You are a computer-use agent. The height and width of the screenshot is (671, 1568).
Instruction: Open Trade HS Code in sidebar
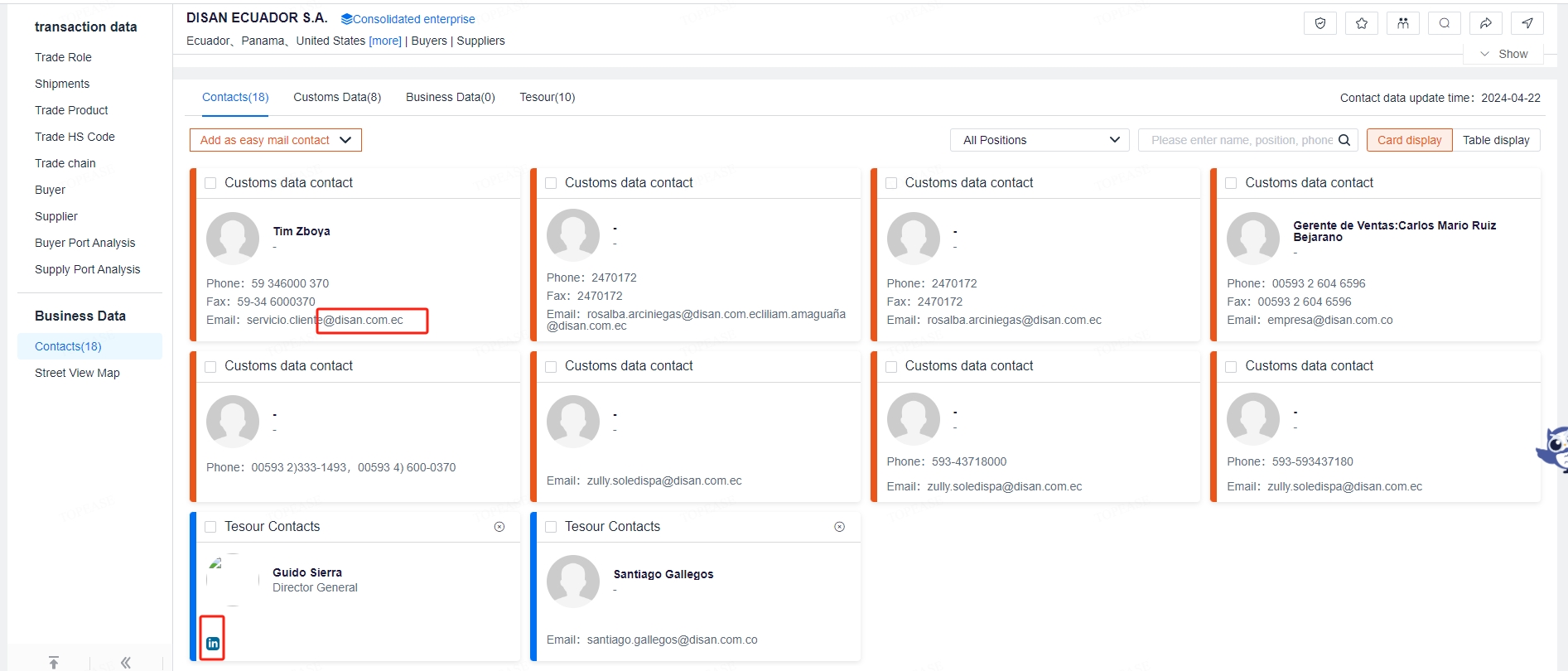(75, 137)
